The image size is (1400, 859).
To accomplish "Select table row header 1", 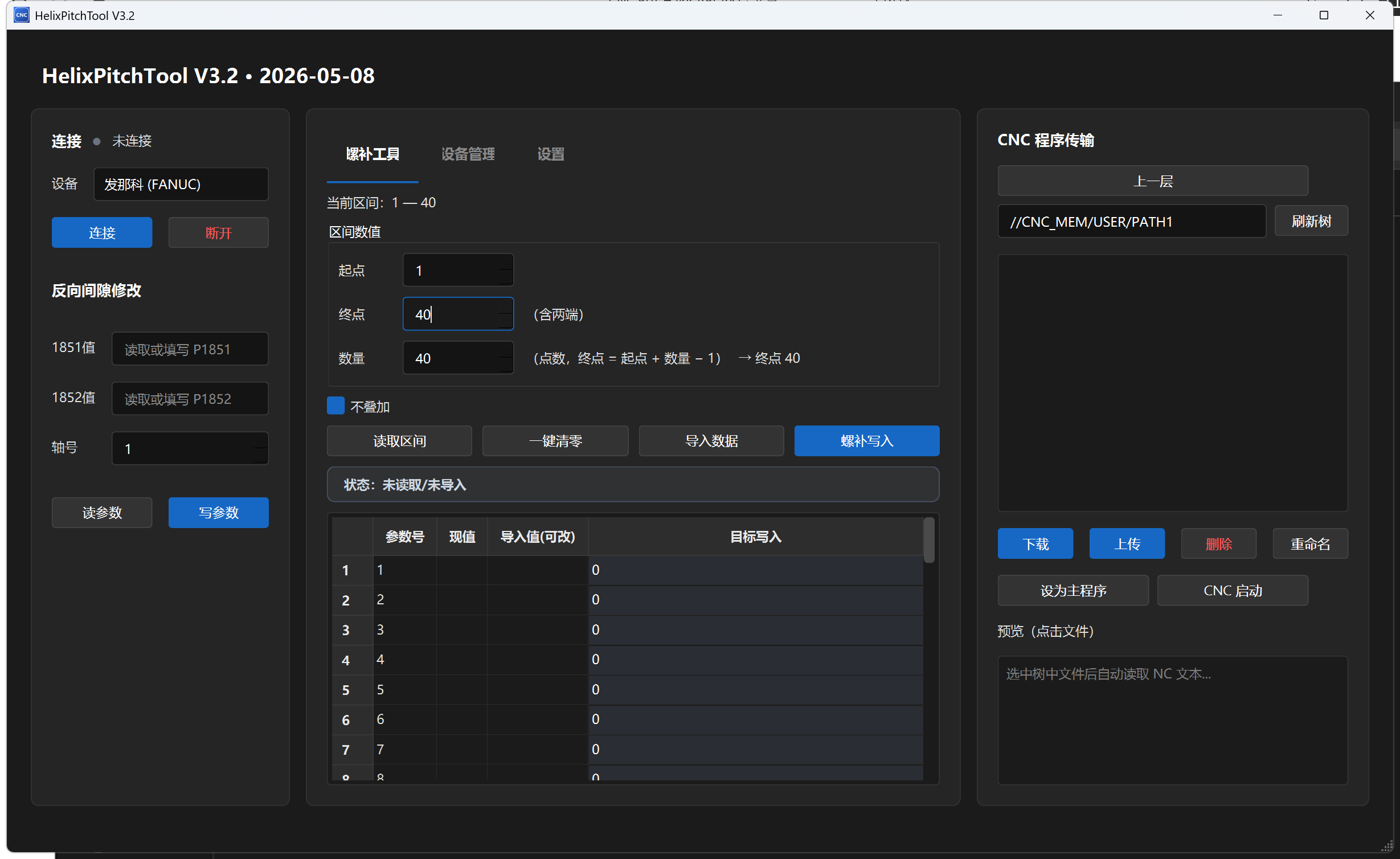I will click(352, 570).
